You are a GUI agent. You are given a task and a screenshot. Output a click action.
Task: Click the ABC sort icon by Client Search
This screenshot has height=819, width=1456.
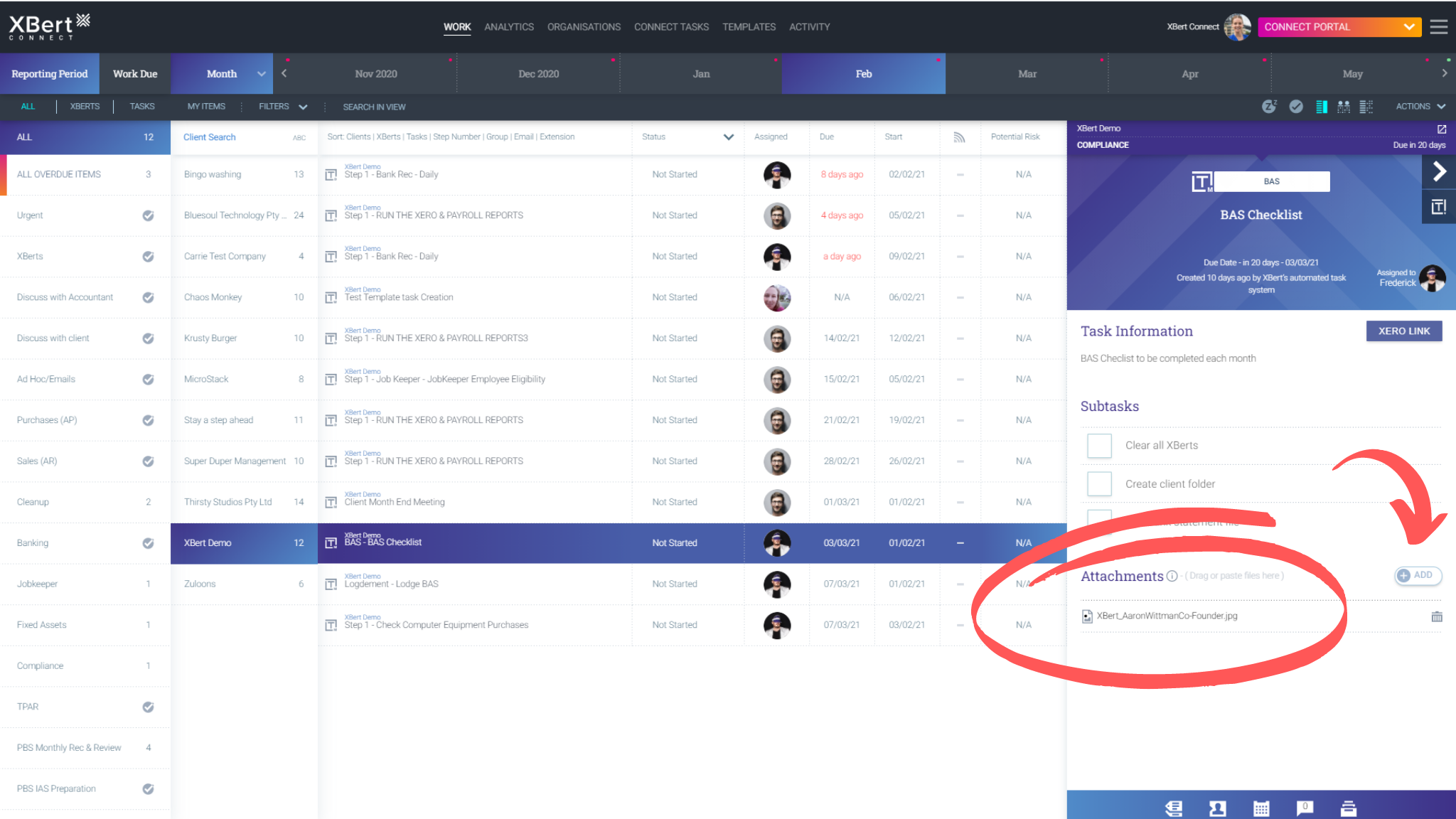(x=299, y=138)
